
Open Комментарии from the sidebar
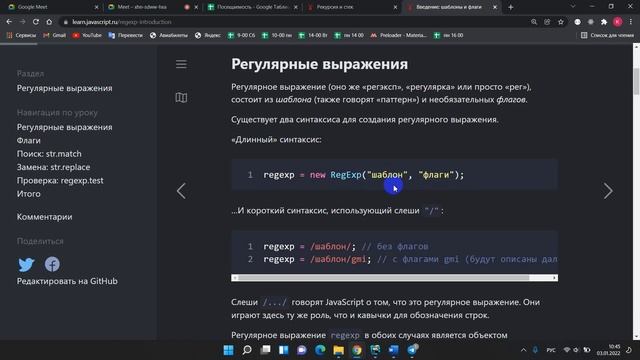[x=44, y=217]
